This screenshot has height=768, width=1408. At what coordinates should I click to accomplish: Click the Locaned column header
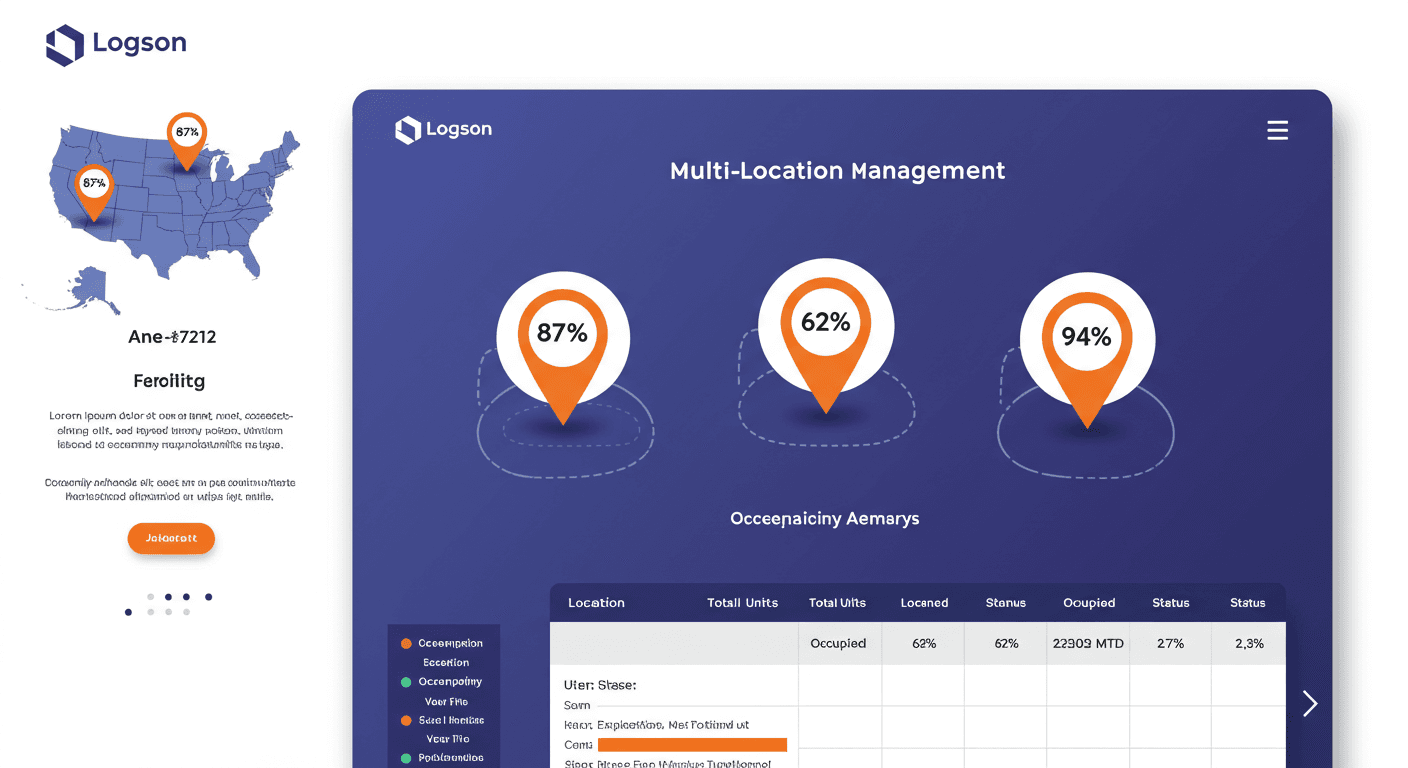pos(924,603)
